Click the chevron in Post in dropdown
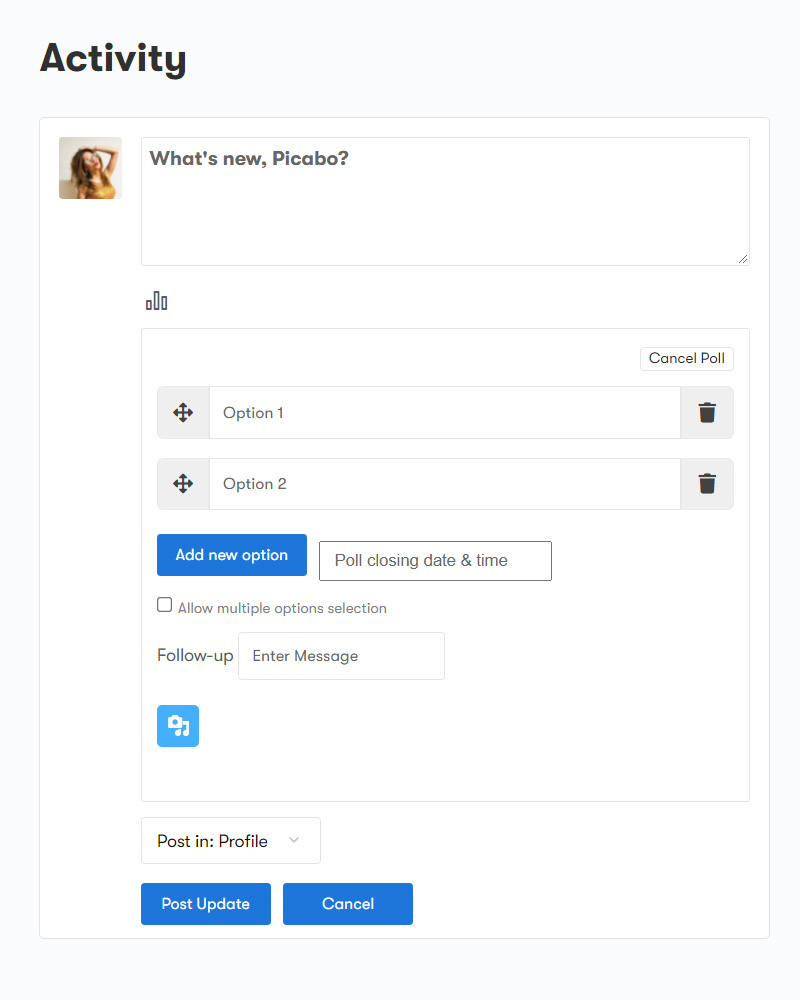The width and height of the screenshot is (800, 1000). pyautogui.click(x=294, y=840)
